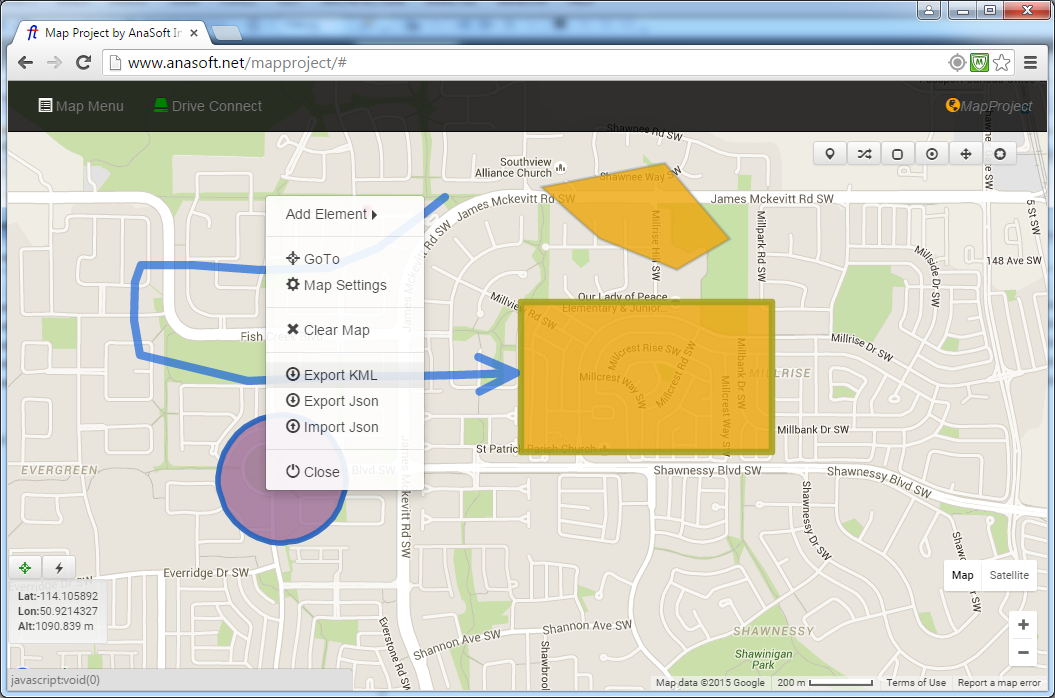
Task: Click the Lat:-114.105892 readout
Action: (x=58, y=596)
